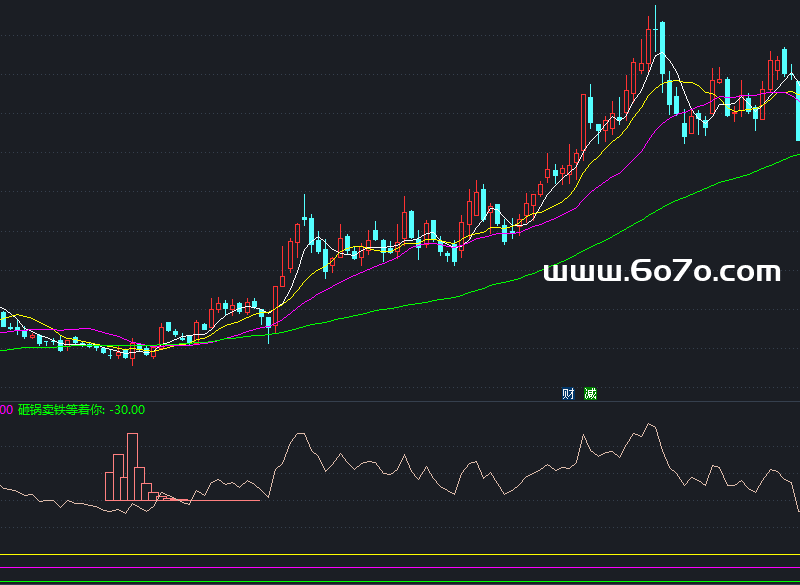Click the first peak of indicator line after histogram
The image size is (800, 585).
tap(296, 434)
